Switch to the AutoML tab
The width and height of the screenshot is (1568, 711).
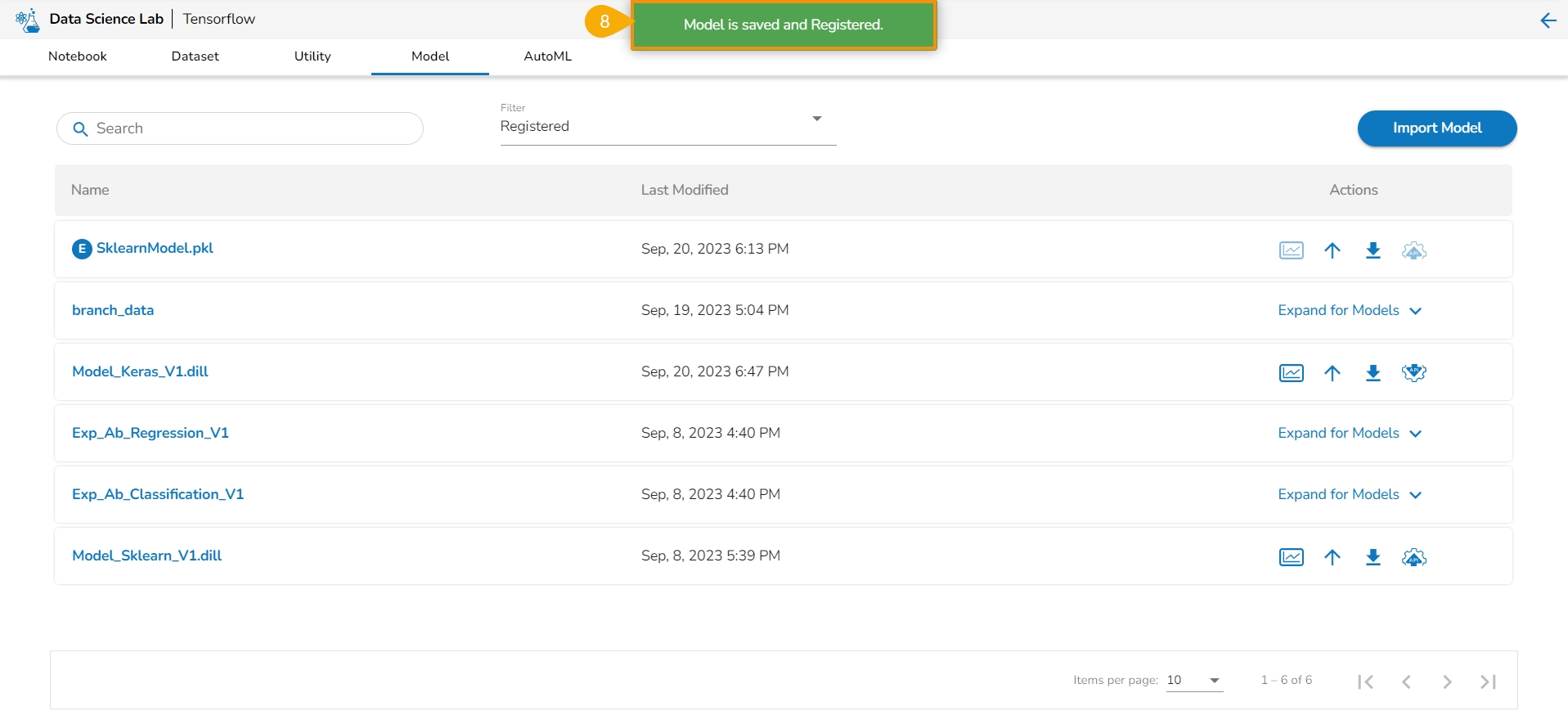547,56
